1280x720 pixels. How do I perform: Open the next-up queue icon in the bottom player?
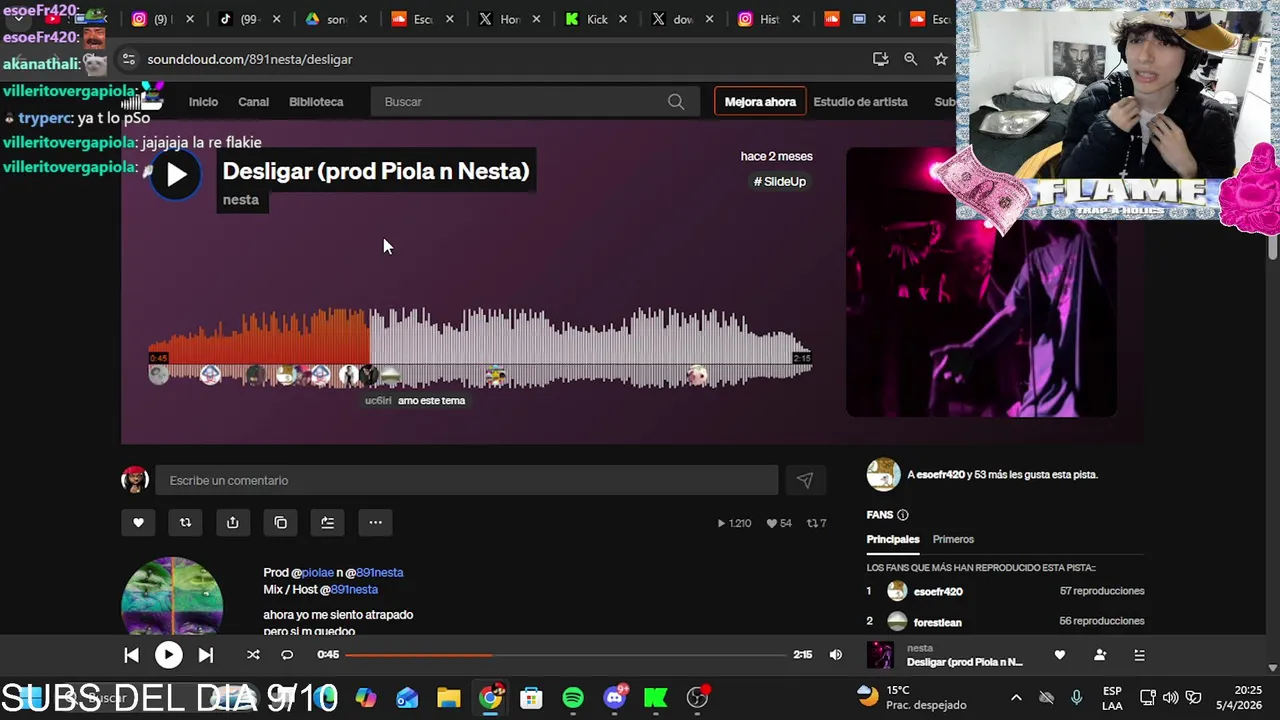(1139, 655)
